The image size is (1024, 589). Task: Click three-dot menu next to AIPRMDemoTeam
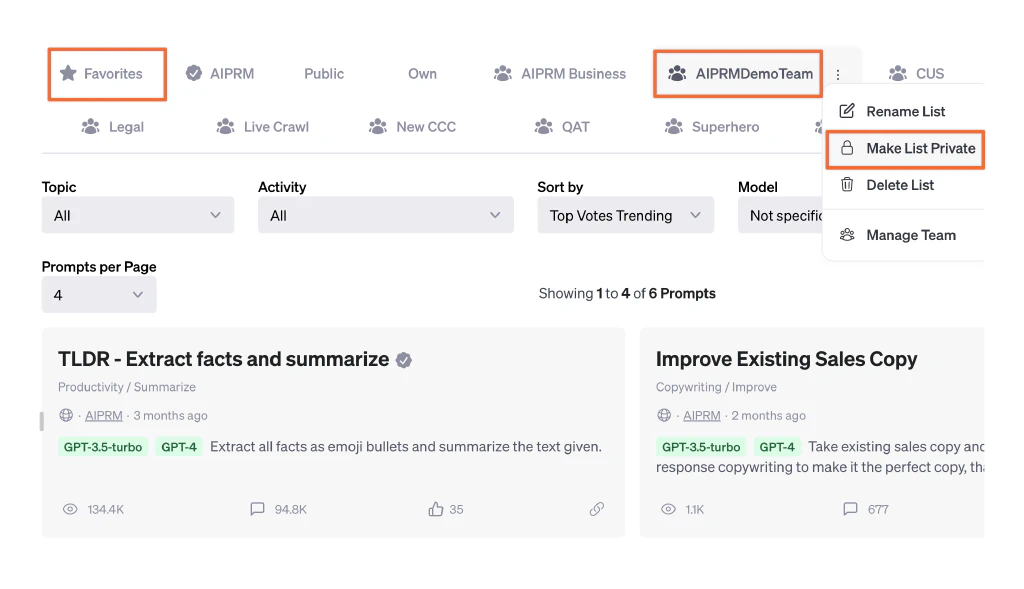(x=838, y=74)
